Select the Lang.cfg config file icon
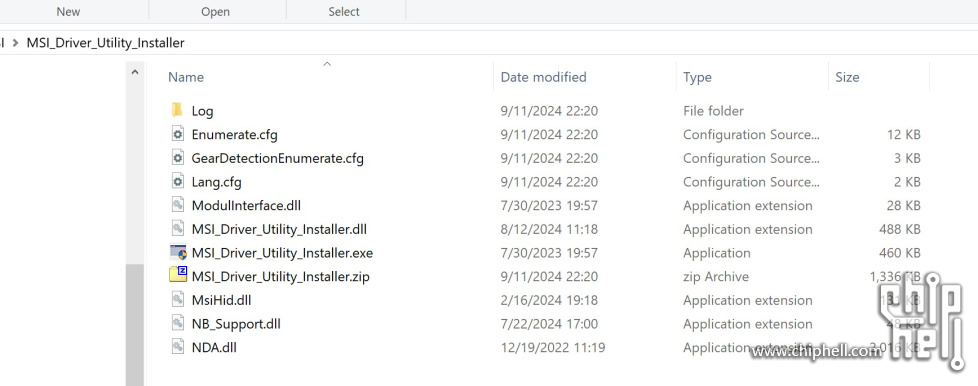This screenshot has height=386, width=978. point(178,181)
